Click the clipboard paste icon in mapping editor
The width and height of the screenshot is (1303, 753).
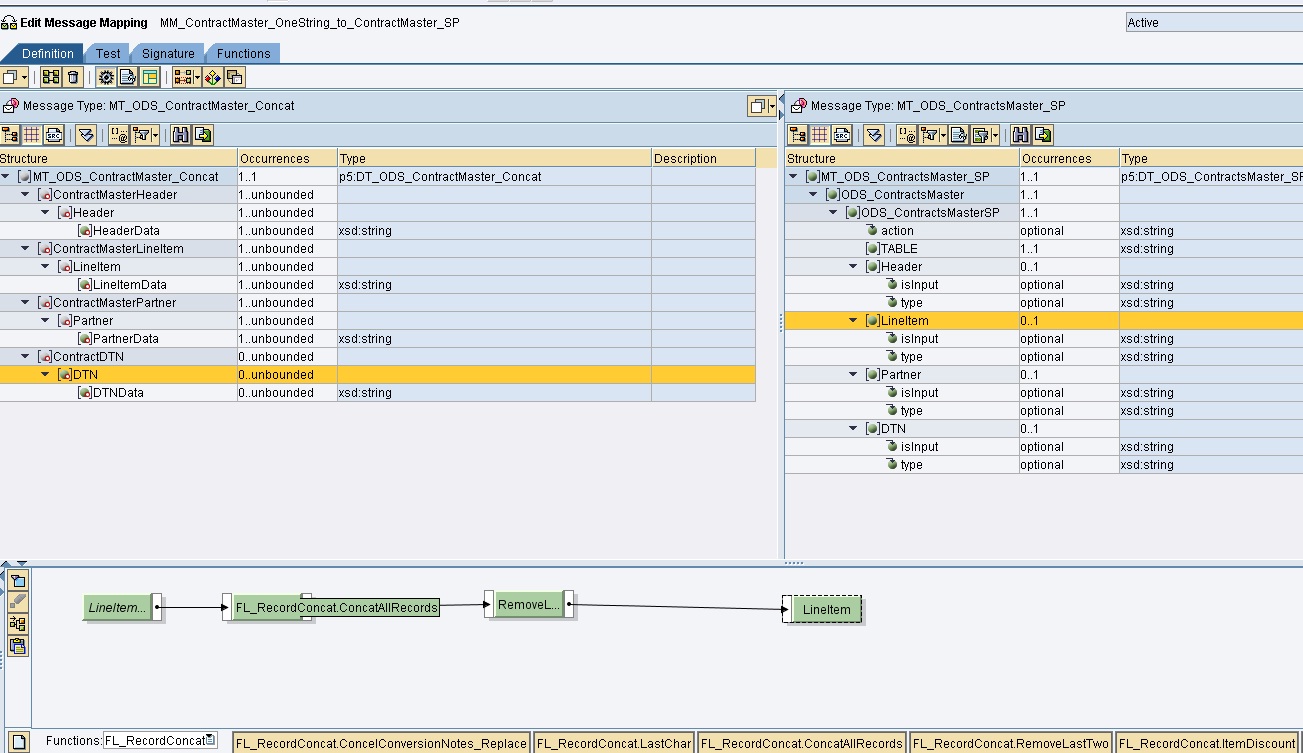tap(18, 646)
